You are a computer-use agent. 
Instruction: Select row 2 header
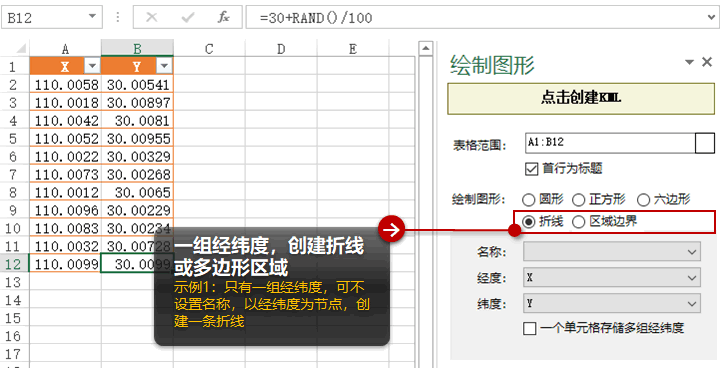pyautogui.click(x=14, y=85)
